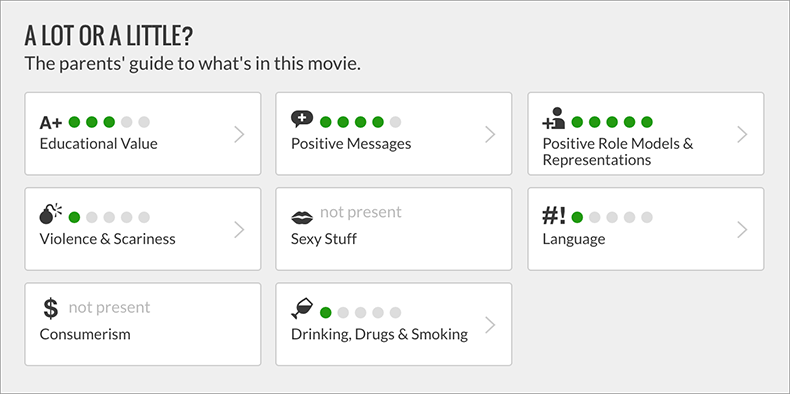Expand the Language card chevron arrow
The image size is (790, 394).
coord(742,230)
